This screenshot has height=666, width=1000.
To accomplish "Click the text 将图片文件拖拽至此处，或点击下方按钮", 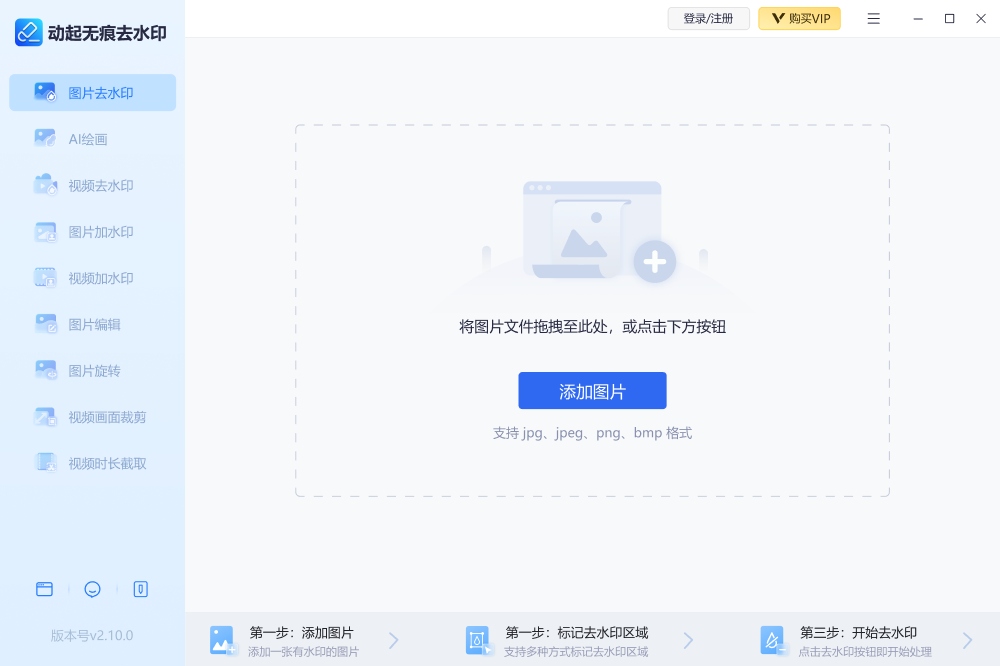I will click(x=592, y=327).
